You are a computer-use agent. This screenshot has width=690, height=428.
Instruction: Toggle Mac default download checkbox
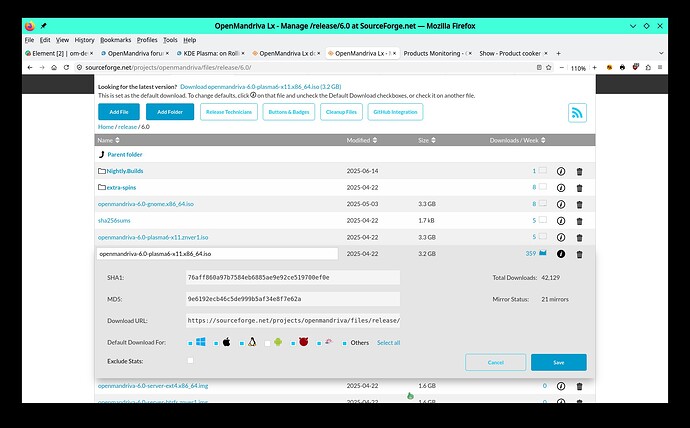[216, 343]
